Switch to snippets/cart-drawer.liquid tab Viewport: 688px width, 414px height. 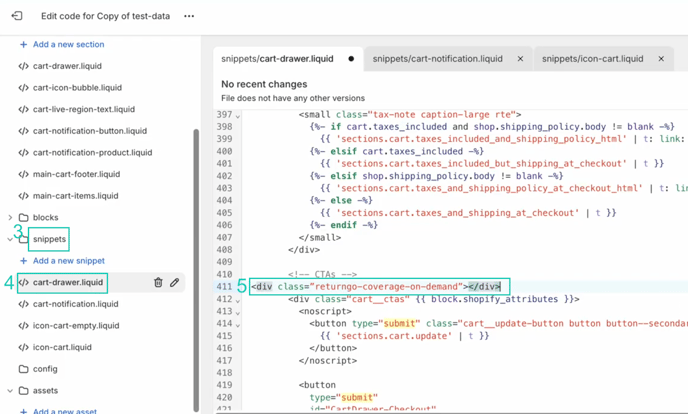tap(277, 59)
